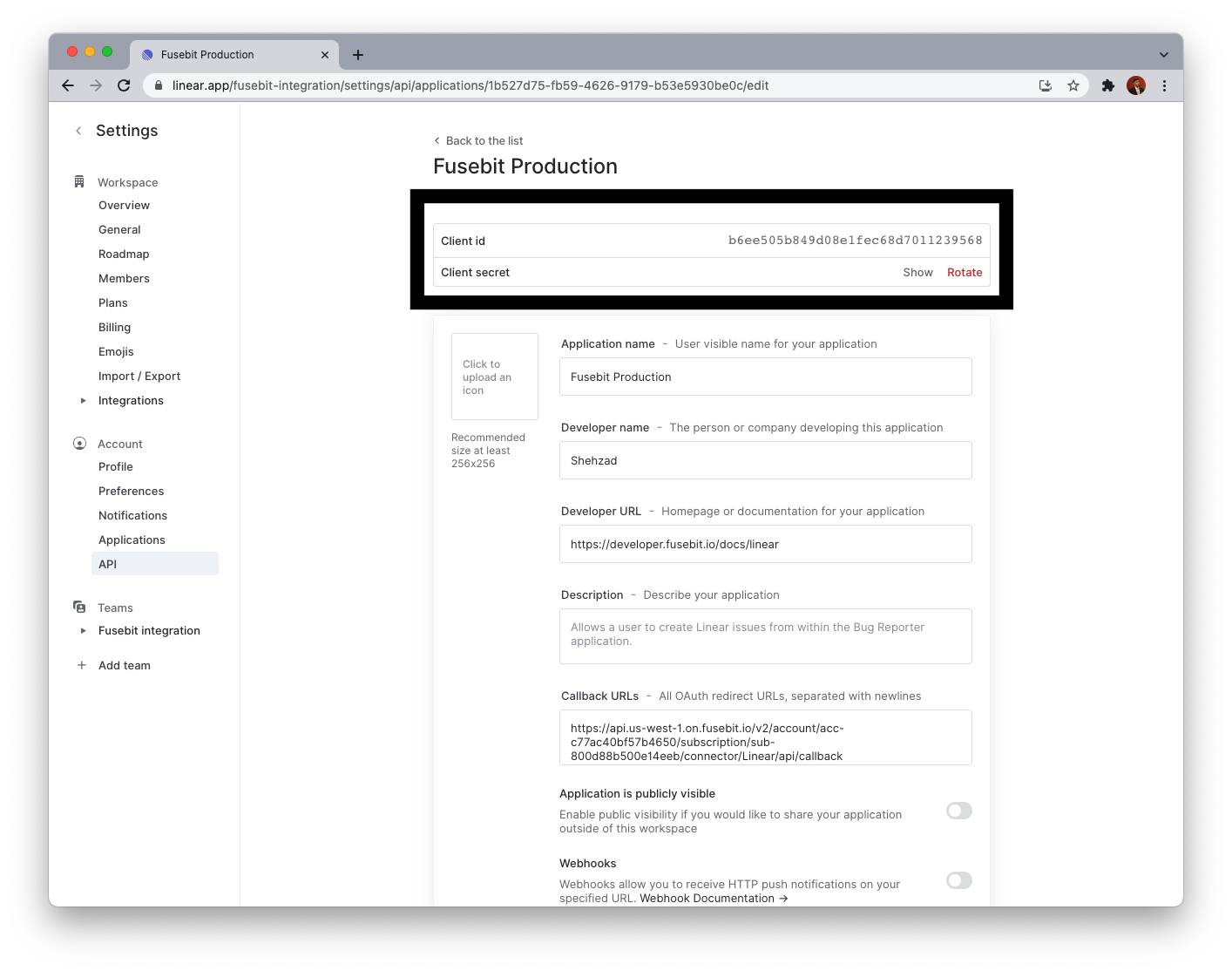Open Preferences under Account
Image resolution: width=1232 pixels, height=971 pixels.
coord(131,492)
